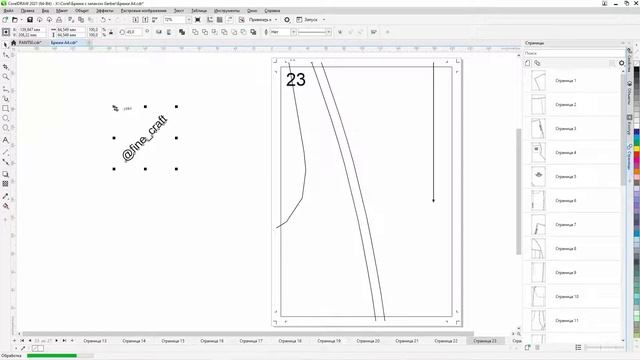The width and height of the screenshot is (640, 360).
Task: Select the Transparency checkerboard tool
Action: click(x=5, y=184)
